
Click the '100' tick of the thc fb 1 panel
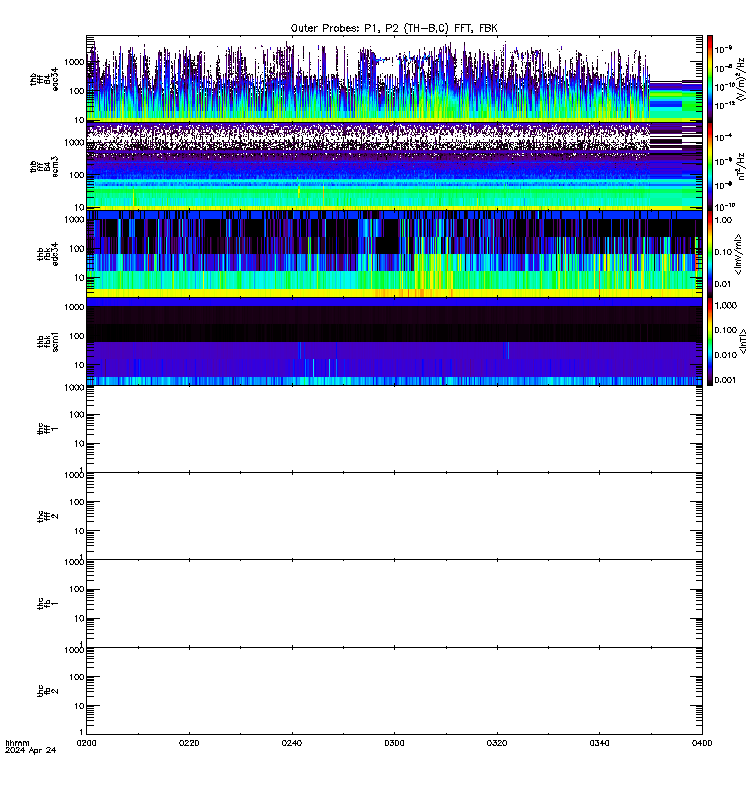click(x=77, y=589)
